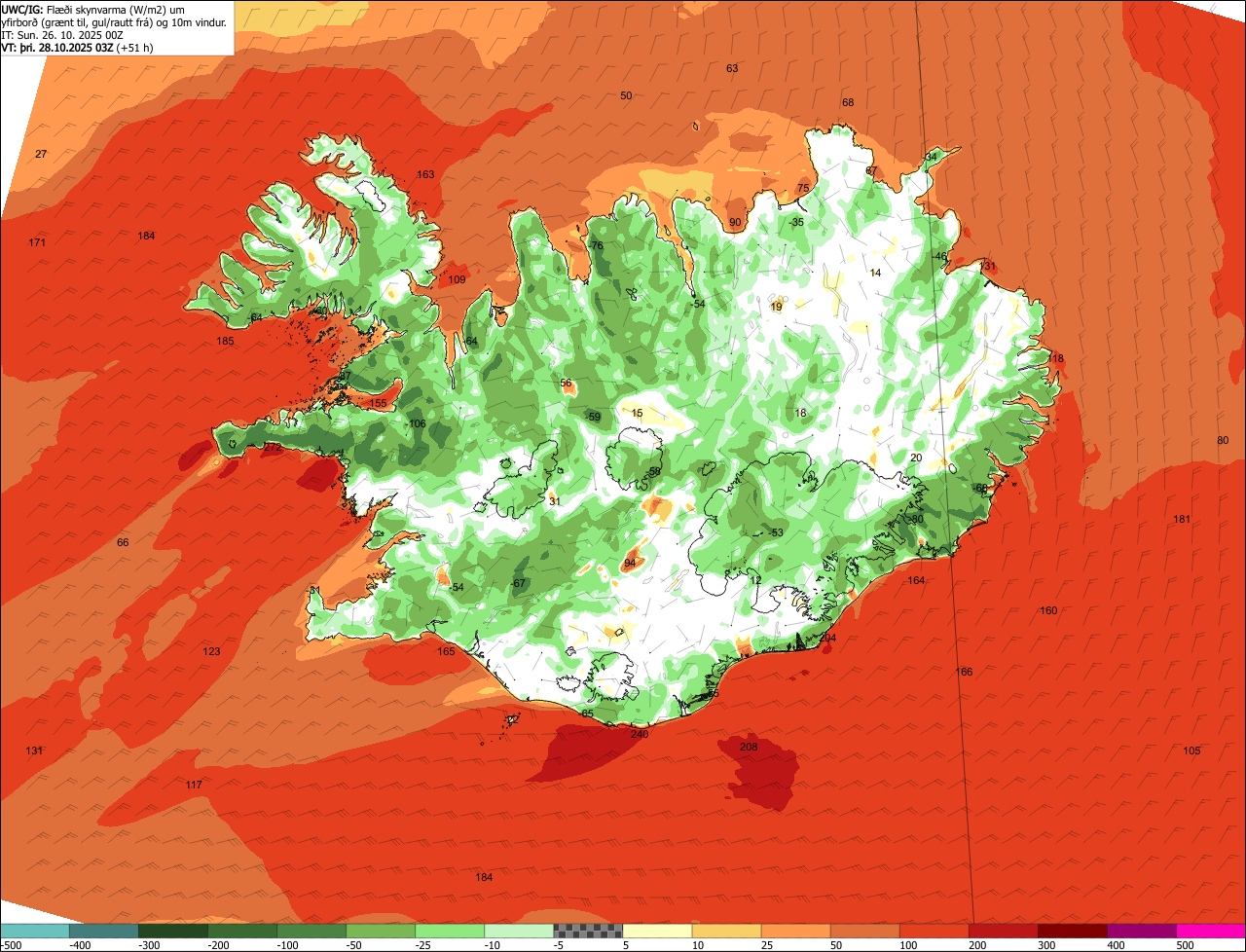This screenshot has width=1246, height=952.
Task: Select the yellow-orange swatch between 10 and 25
Action: pyautogui.click(x=727, y=931)
